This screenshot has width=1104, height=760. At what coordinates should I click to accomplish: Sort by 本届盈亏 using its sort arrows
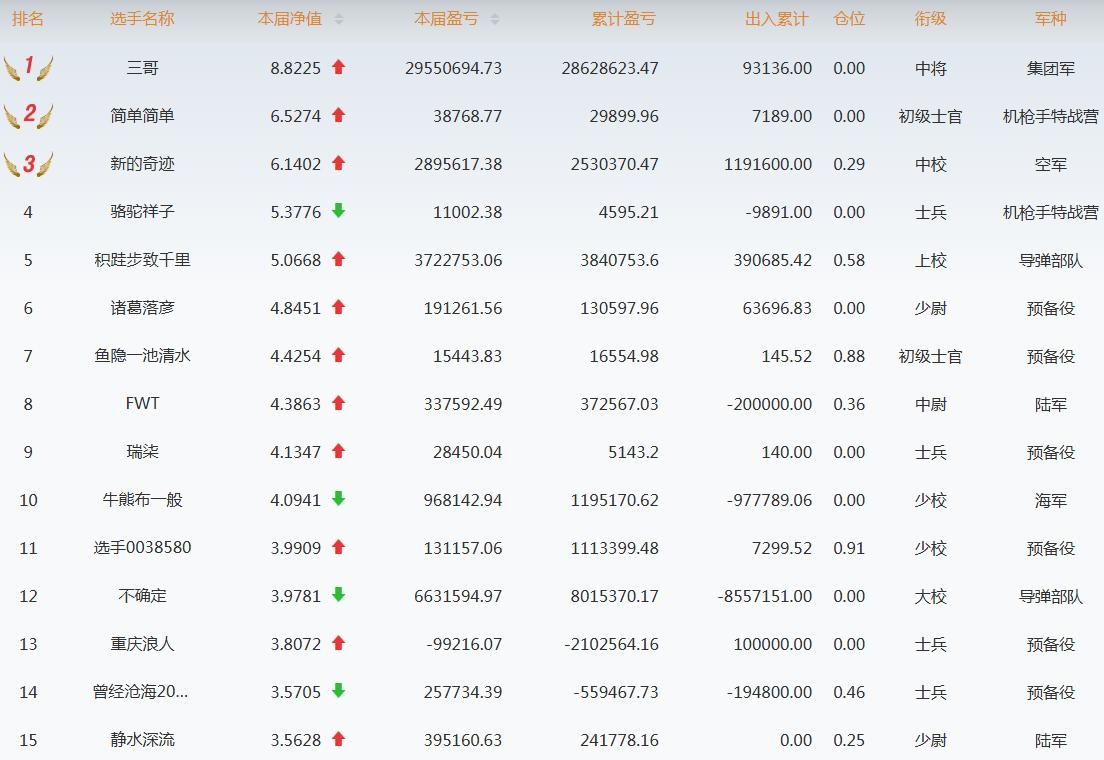tap(494, 19)
